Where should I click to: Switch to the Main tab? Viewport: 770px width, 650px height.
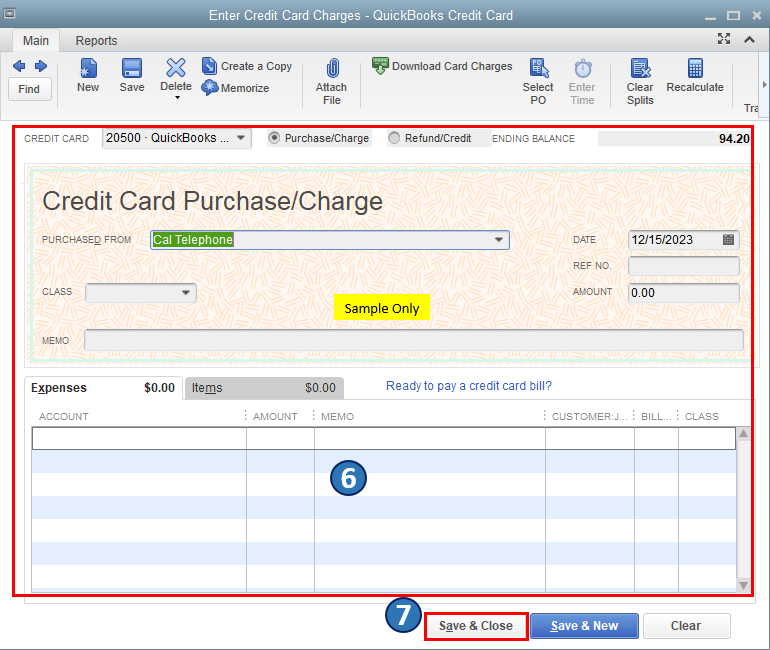(36, 41)
